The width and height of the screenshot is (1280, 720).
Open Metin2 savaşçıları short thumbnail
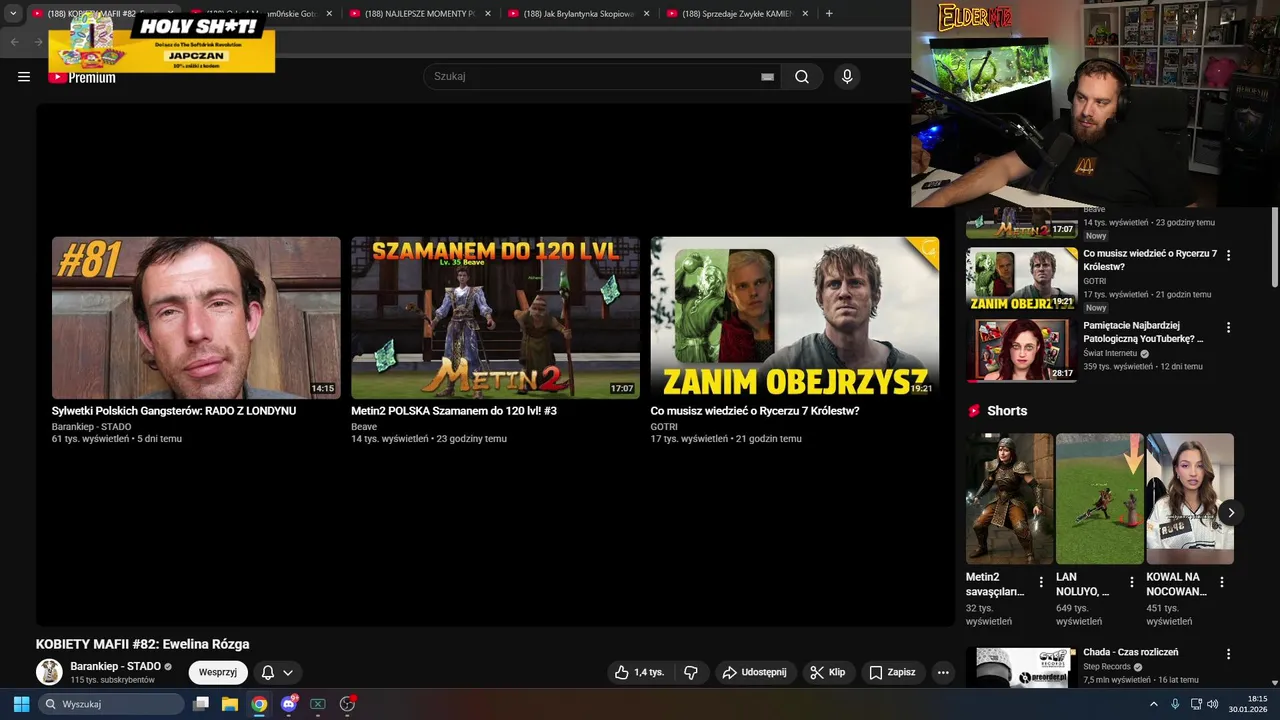click(1010, 499)
